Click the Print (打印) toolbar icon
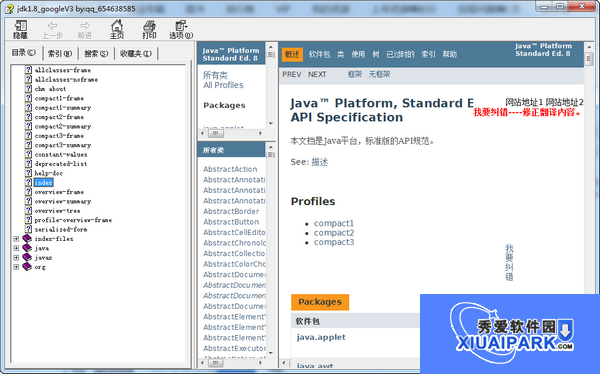 pyautogui.click(x=149, y=29)
